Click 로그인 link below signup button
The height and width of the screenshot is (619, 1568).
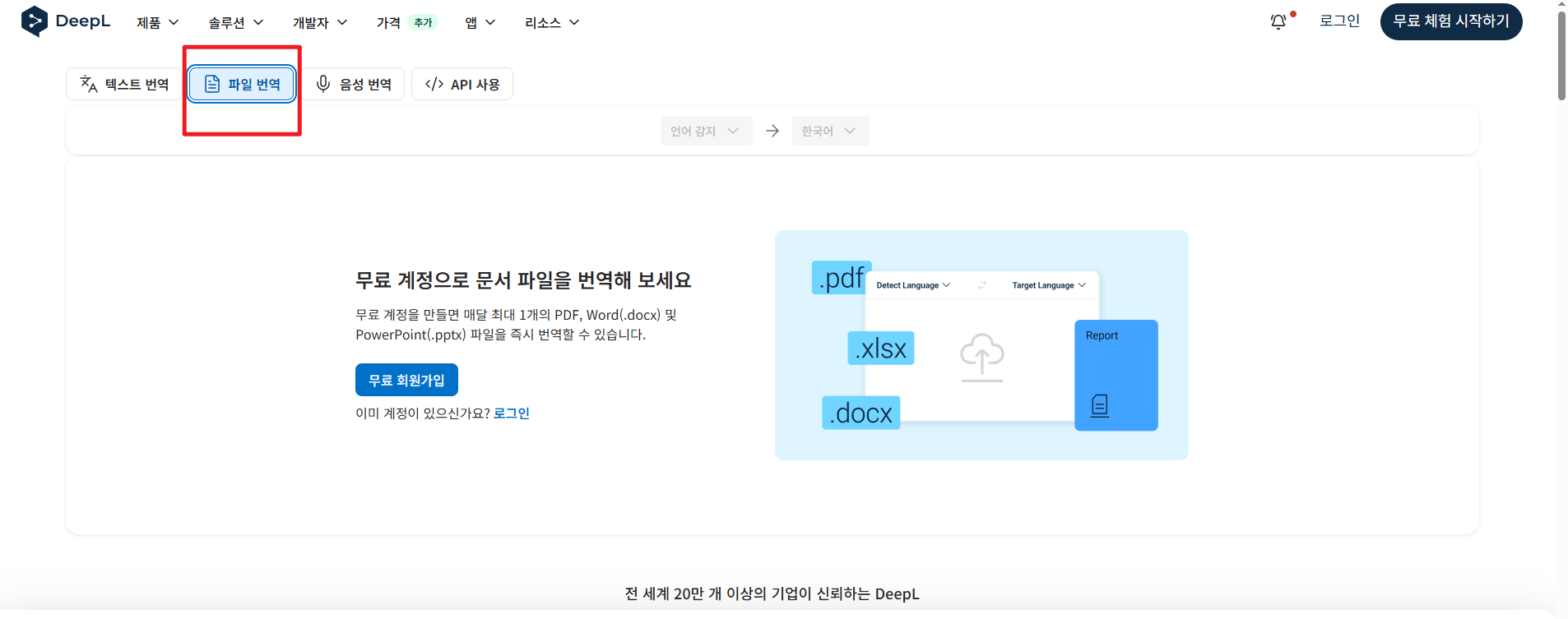click(512, 413)
